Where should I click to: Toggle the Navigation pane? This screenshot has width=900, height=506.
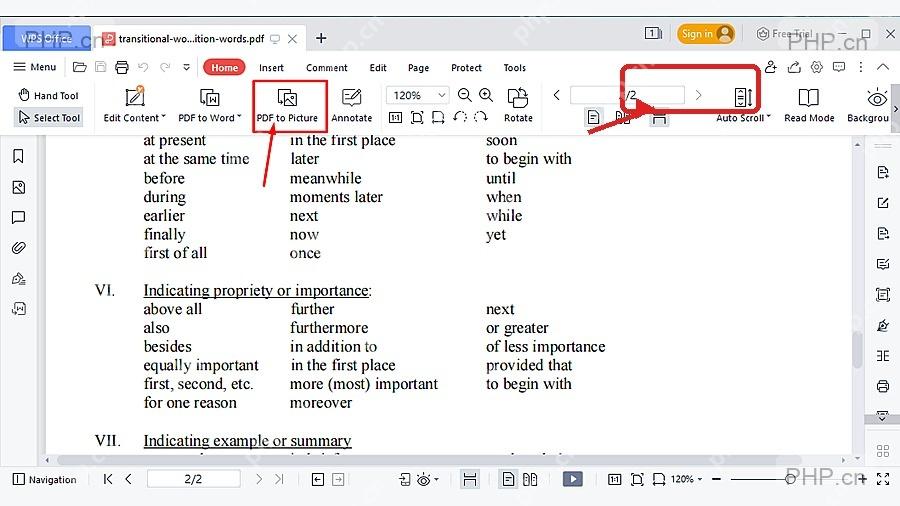point(45,480)
